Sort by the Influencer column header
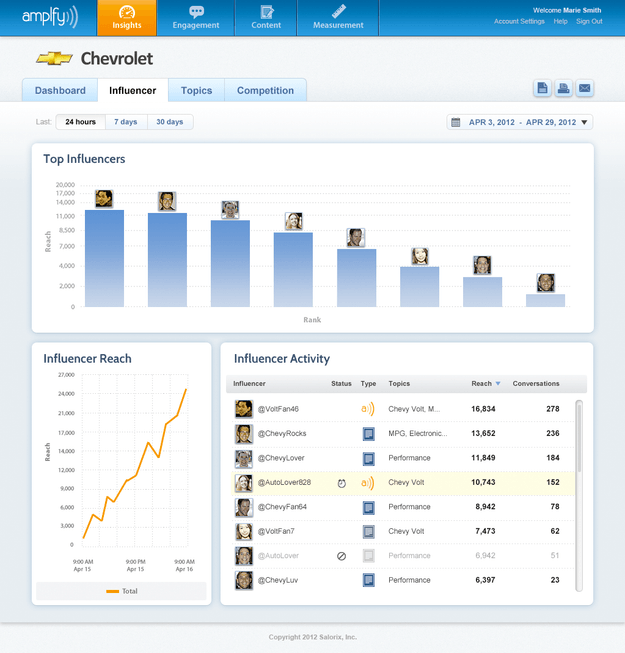The height and width of the screenshot is (653, 625). 249,384
